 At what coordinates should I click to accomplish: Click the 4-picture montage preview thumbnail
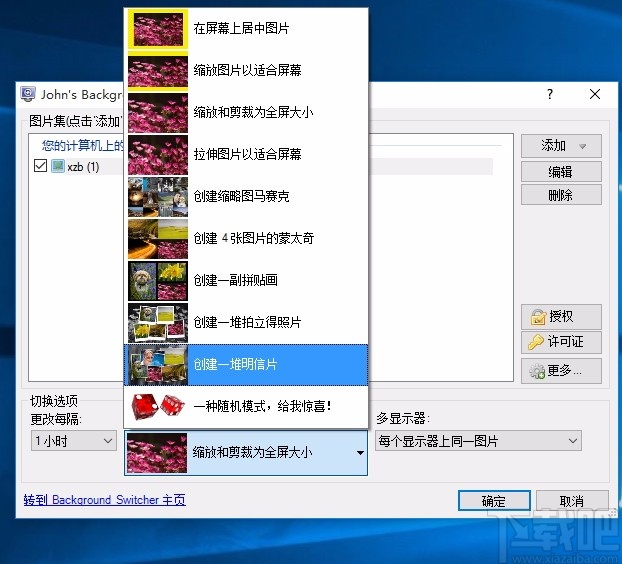(158, 239)
